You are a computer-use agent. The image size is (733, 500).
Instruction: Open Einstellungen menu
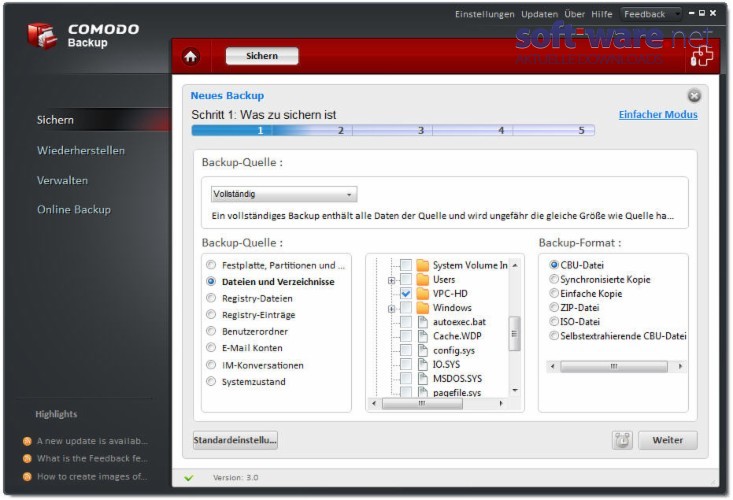(x=484, y=14)
